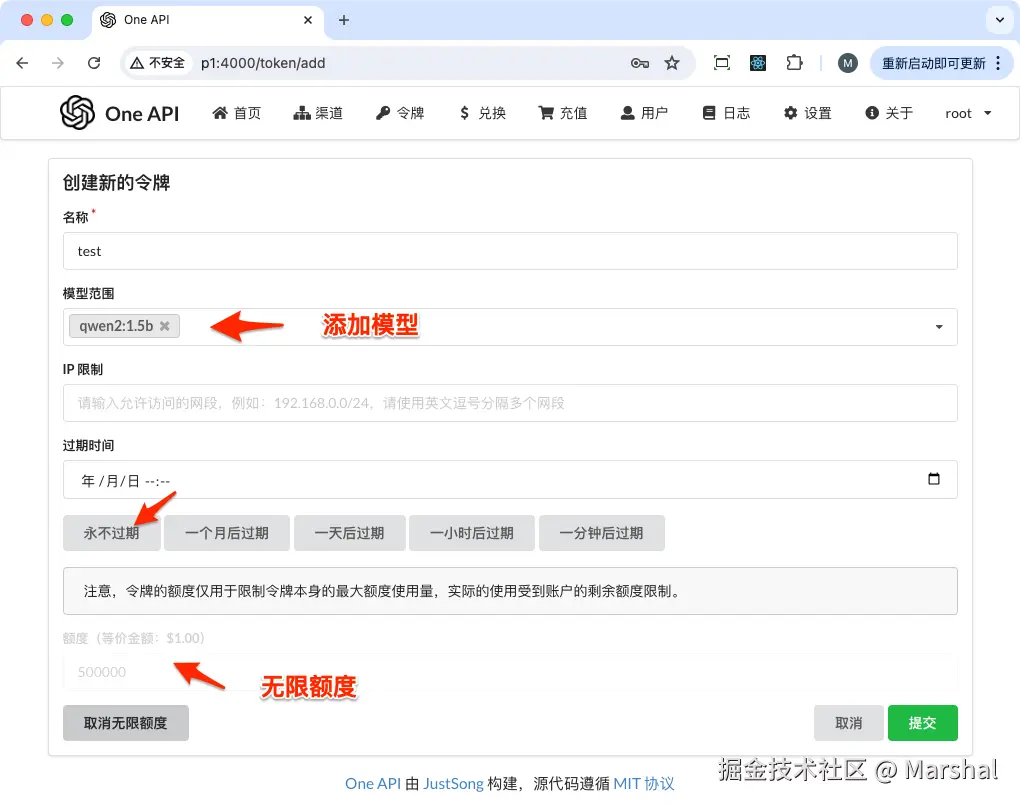Open the 设置 settings menu
The width and height of the screenshot is (1020, 806).
point(808,113)
